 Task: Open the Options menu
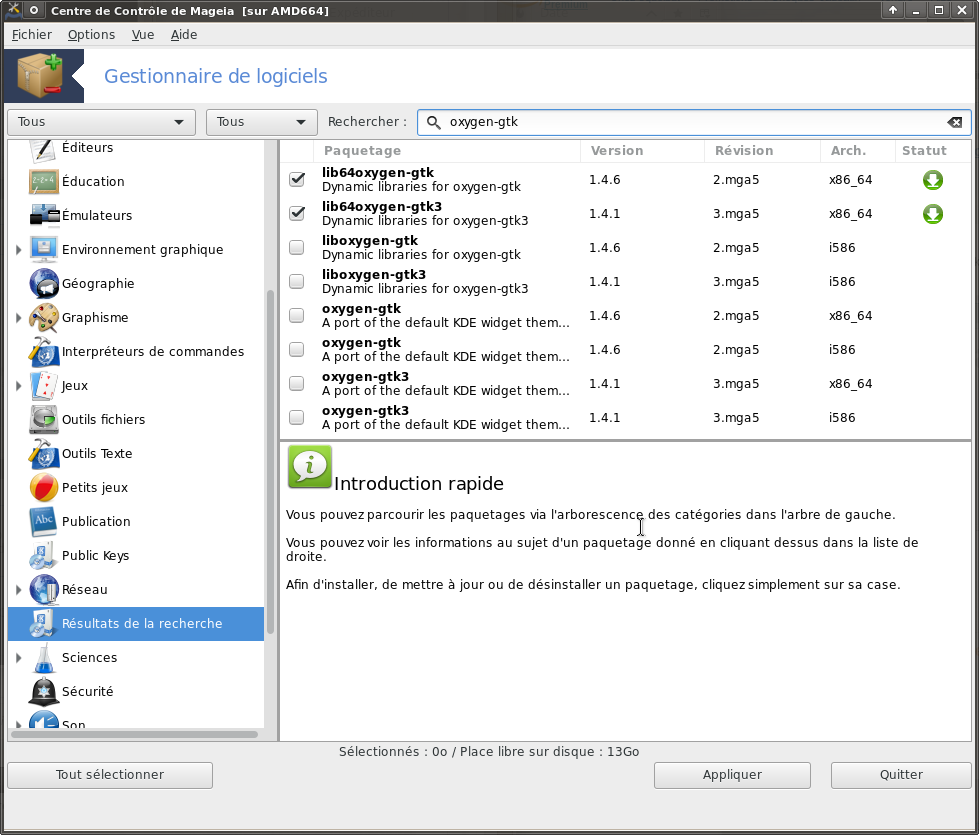click(x=91, y=35)
